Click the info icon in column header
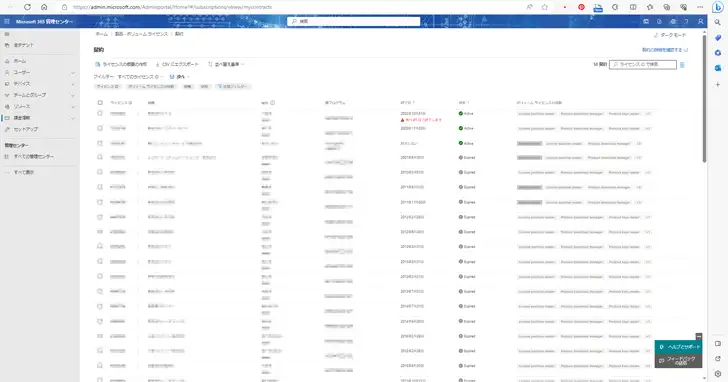 click(x=273, y=103)
